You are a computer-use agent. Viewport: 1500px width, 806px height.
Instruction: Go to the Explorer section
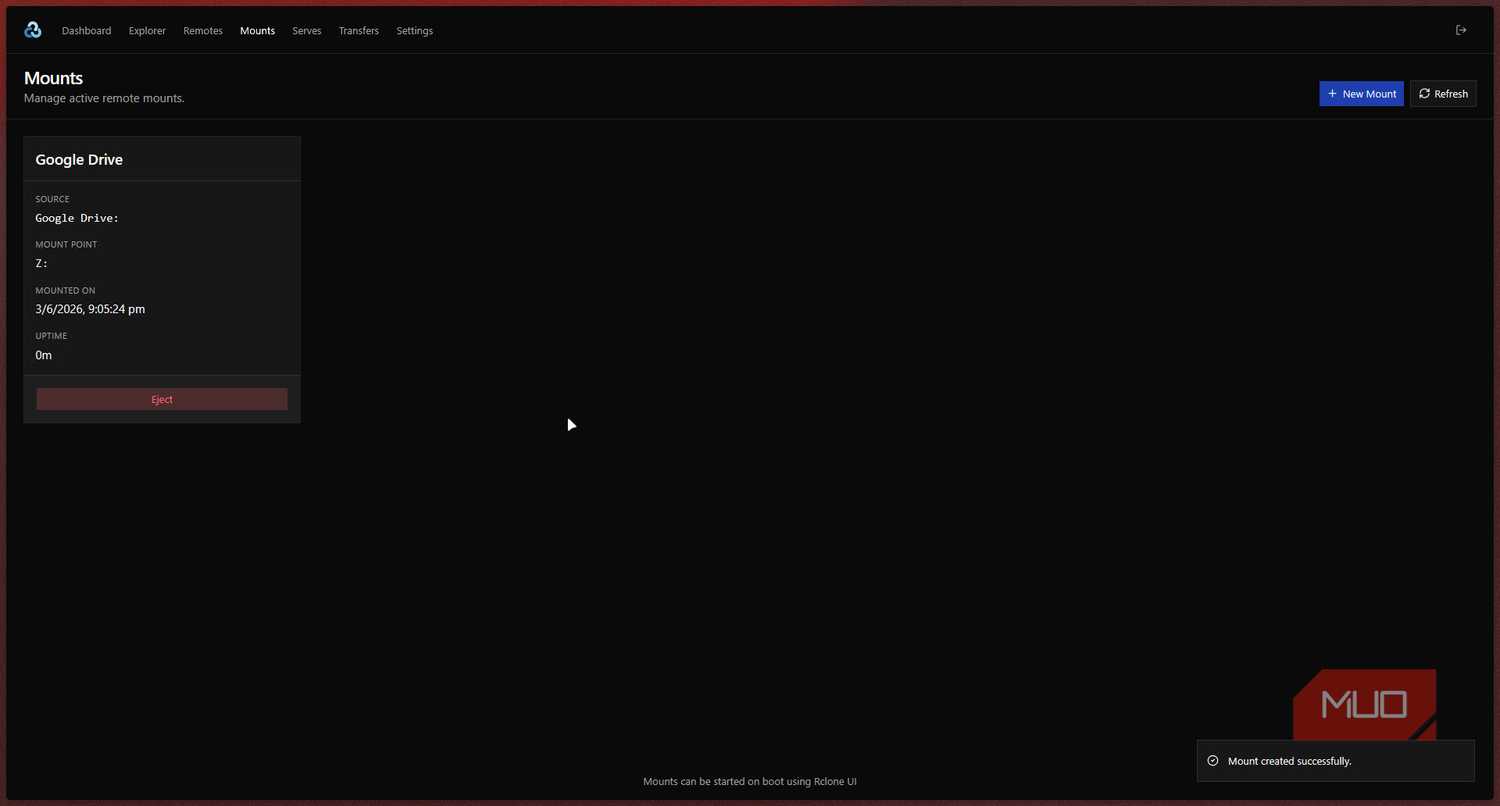click(x=147, y=31)
